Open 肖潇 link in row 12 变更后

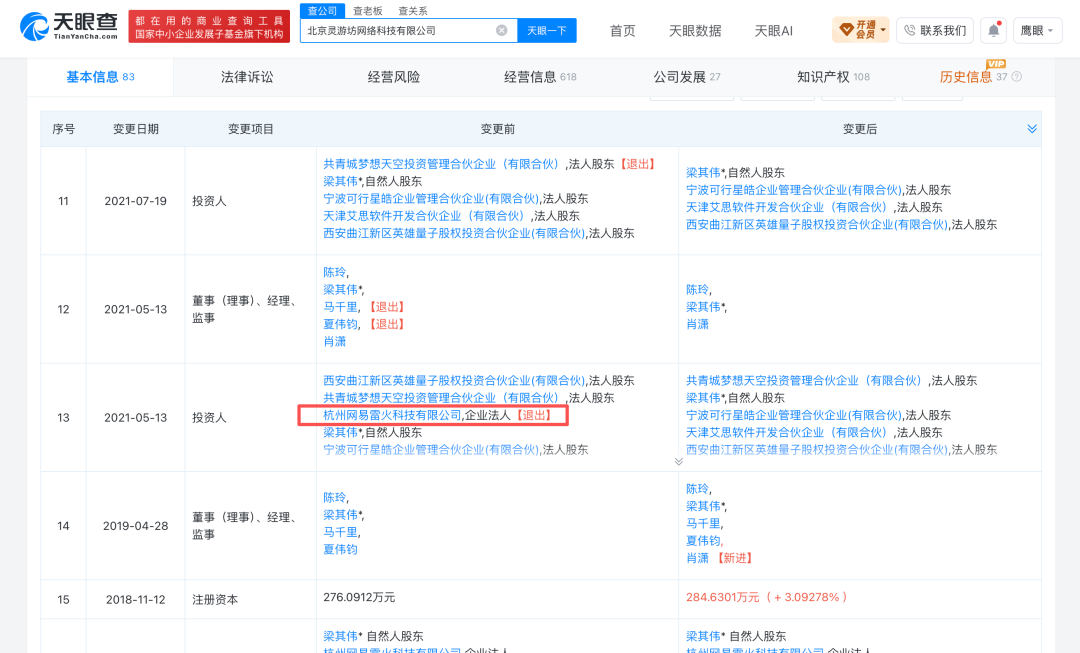(697, 324)
